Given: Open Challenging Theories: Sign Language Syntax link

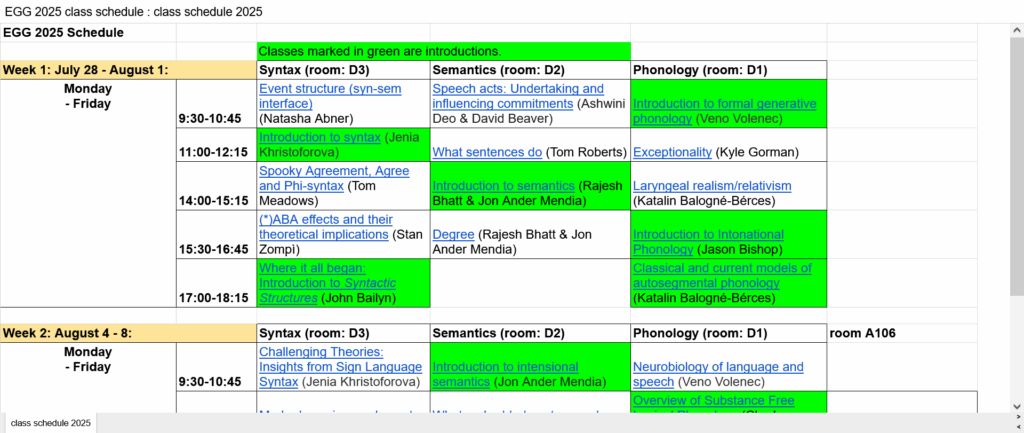Looking at the screenshot, I should click(321, 352).
